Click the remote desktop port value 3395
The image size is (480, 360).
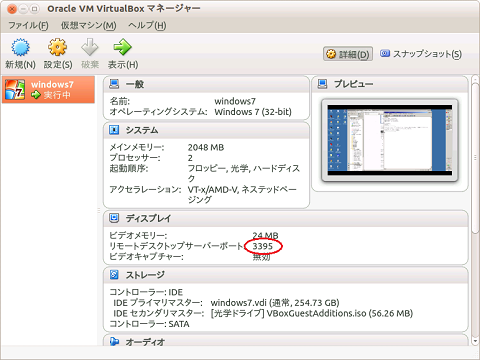(263, 246)
